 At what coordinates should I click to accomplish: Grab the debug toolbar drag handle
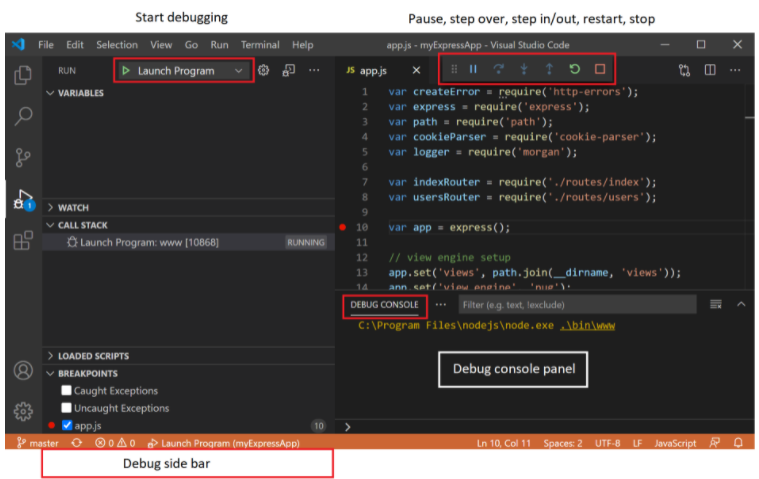click(x=454, y=69)
